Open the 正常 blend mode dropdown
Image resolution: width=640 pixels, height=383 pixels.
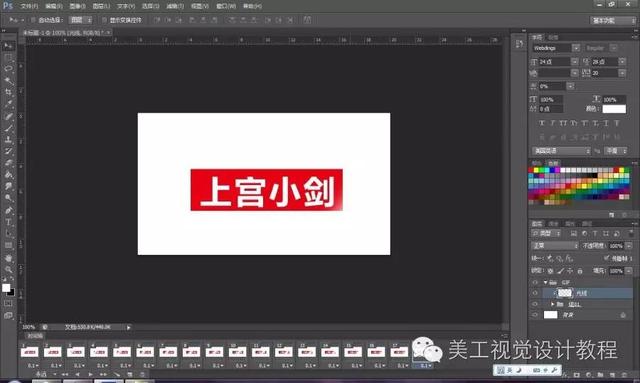coord(555,245)
